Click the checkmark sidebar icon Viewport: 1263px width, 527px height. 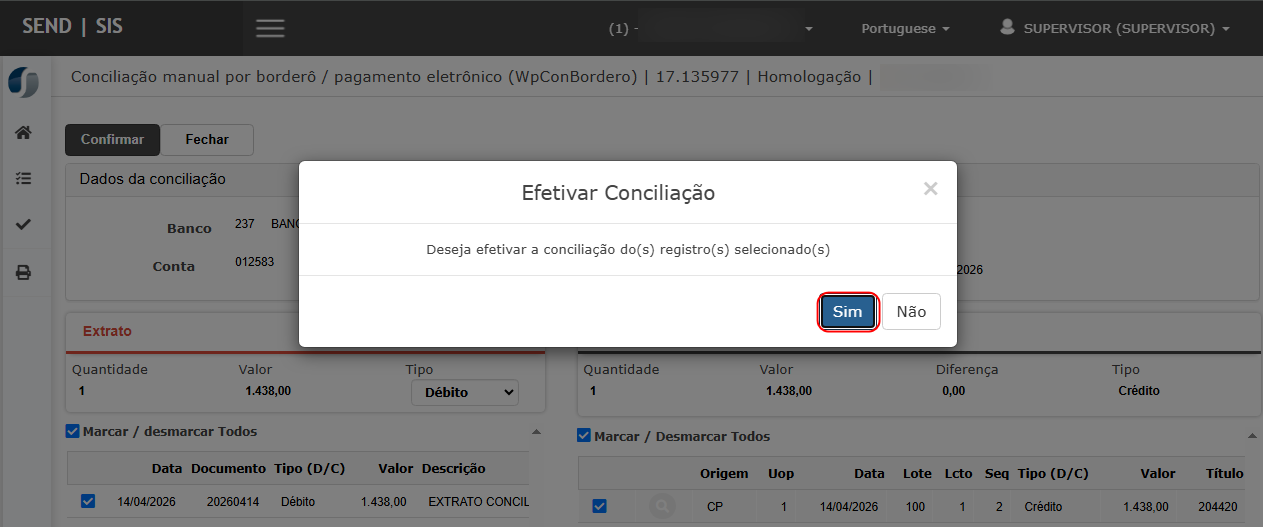(x=23, y=225)
